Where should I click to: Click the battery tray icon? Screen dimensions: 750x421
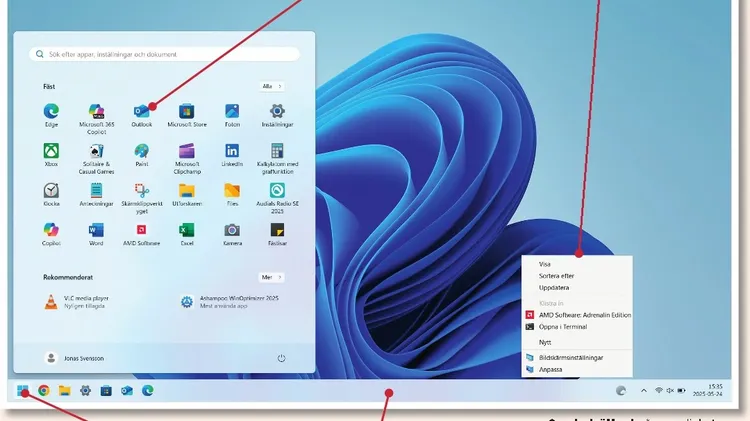(682, 391)
